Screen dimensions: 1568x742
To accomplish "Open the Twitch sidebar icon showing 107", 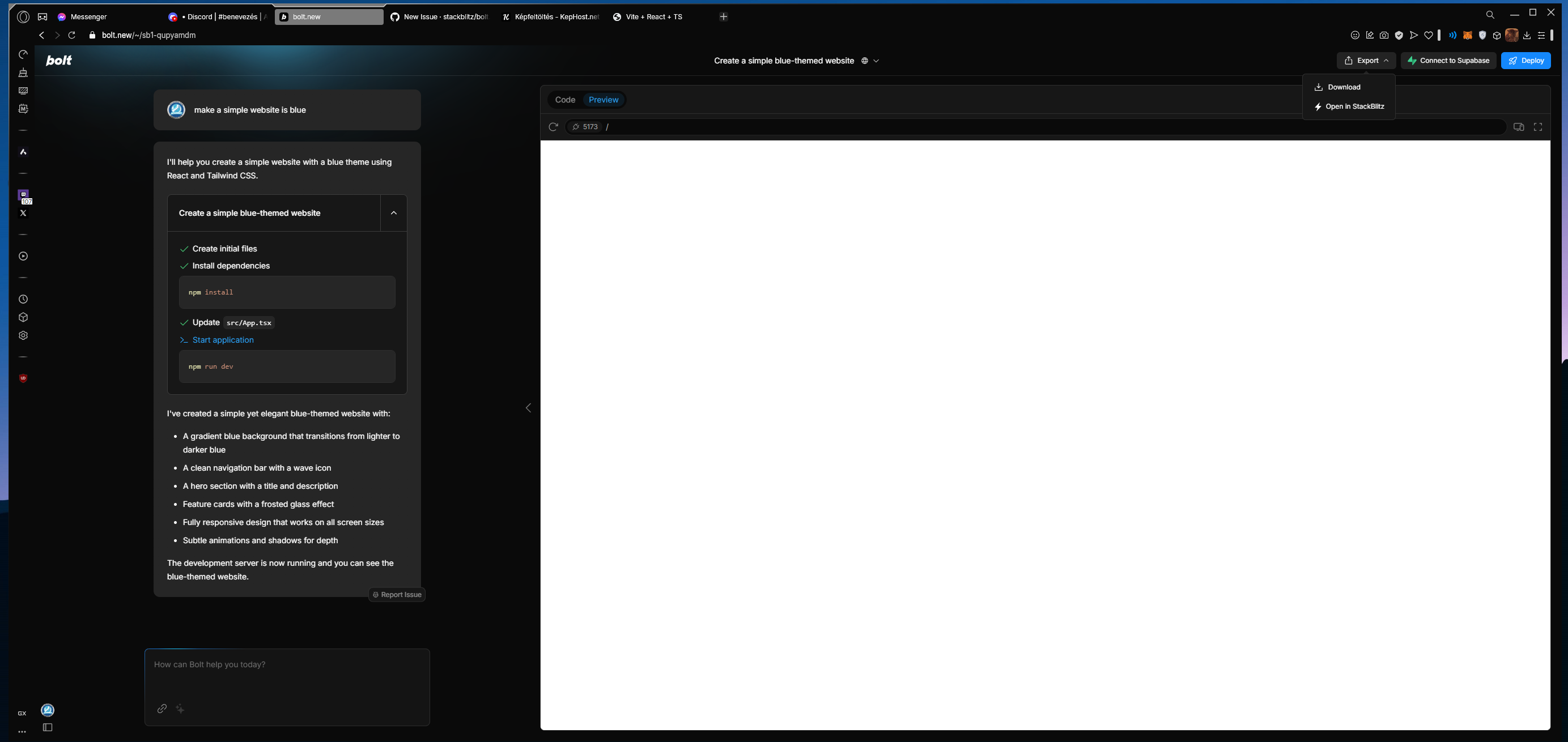I will tap(23, 196).
